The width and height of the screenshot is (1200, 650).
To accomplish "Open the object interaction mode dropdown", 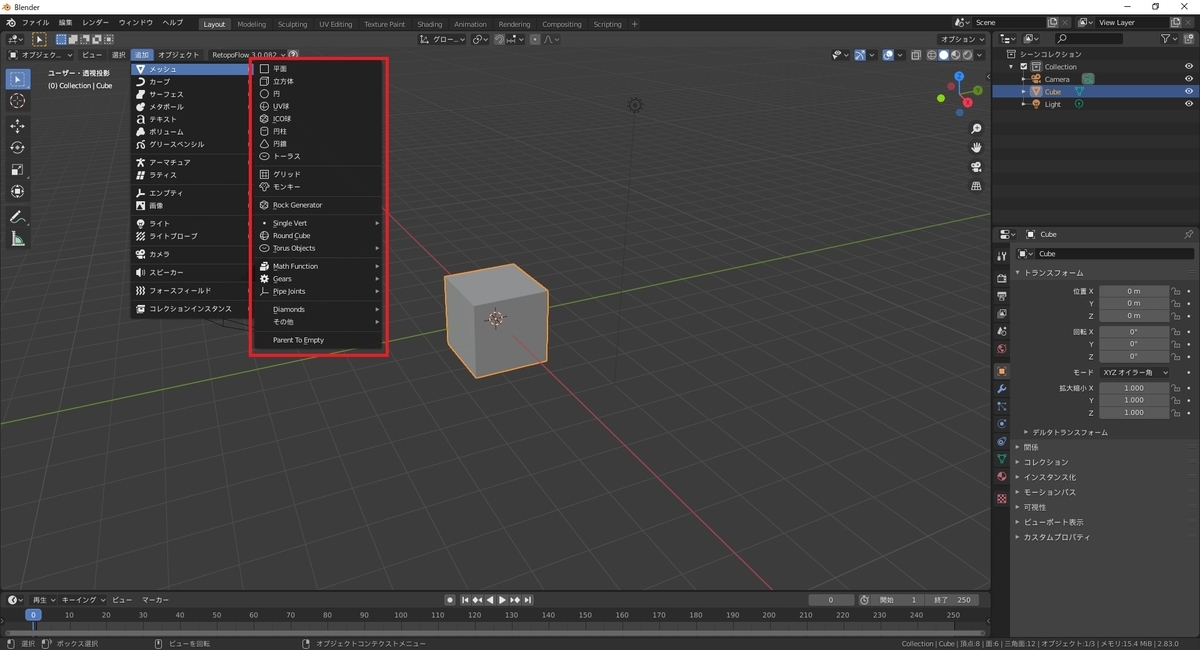I will point(41,55).
